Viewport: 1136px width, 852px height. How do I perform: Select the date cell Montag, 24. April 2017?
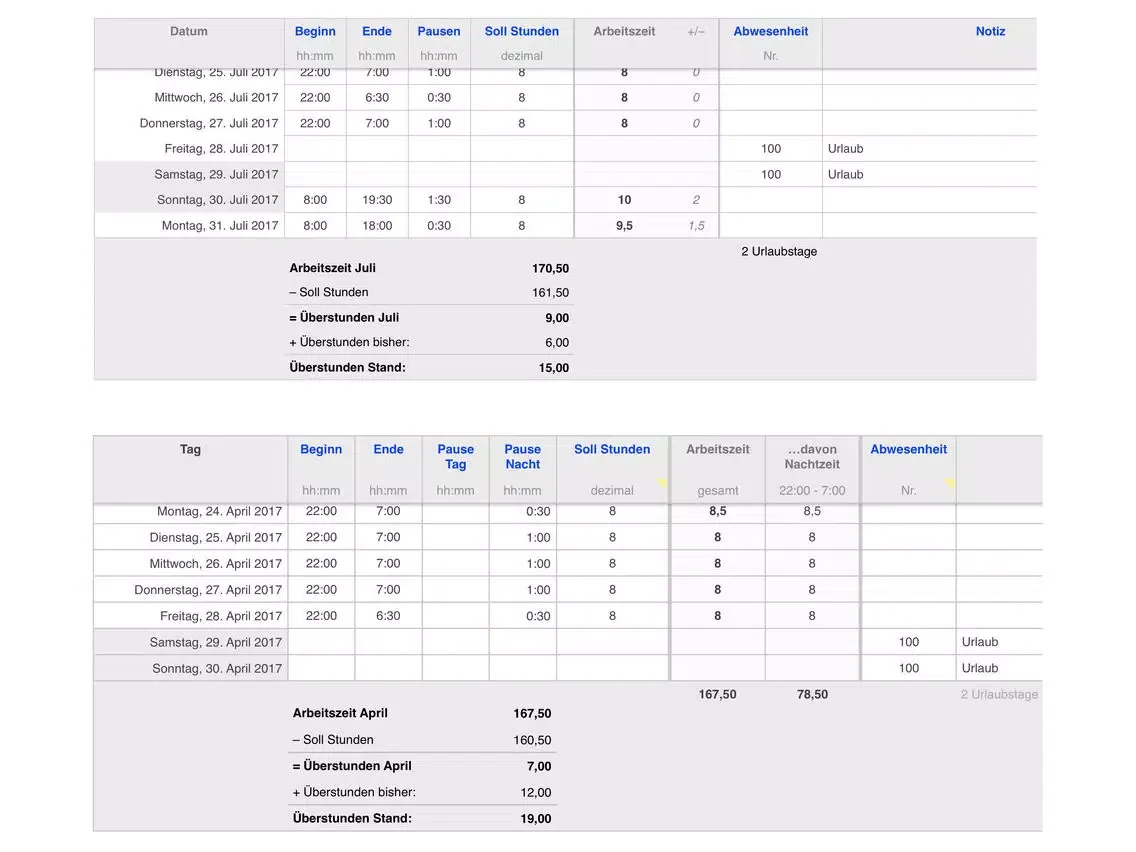pyautogui.click(x=220, y=511)
